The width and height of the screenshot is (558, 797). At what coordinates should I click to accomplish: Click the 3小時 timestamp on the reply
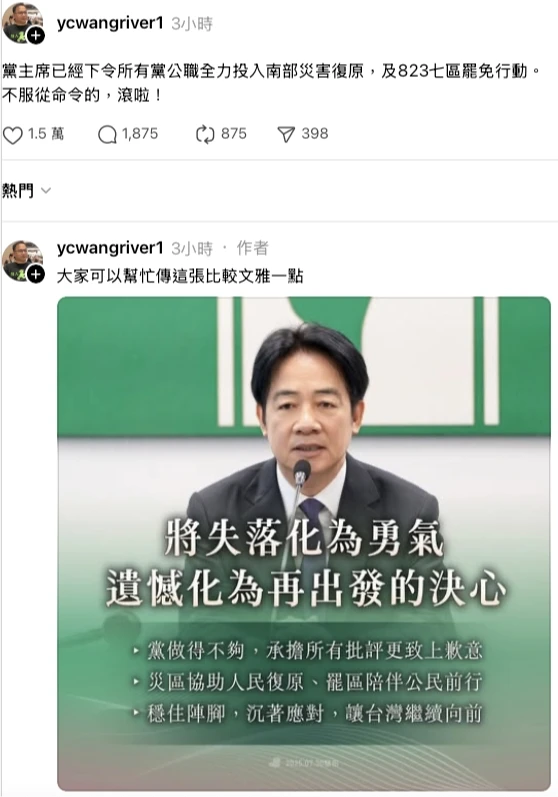(x=192, y=249)
